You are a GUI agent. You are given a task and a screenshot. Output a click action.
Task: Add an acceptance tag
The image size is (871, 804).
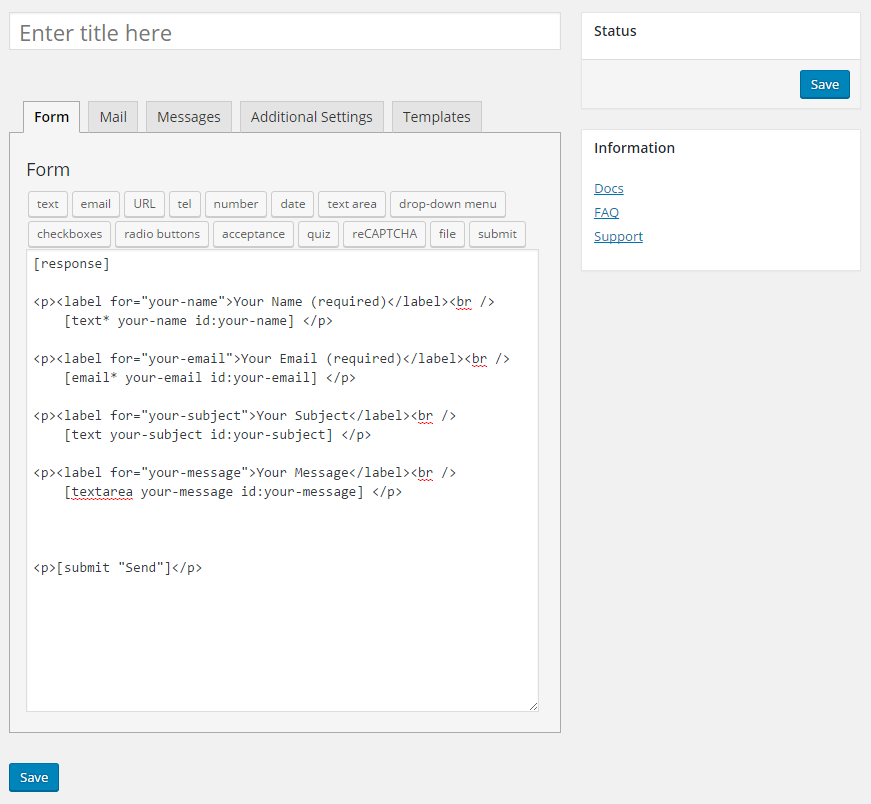[253, 234]
